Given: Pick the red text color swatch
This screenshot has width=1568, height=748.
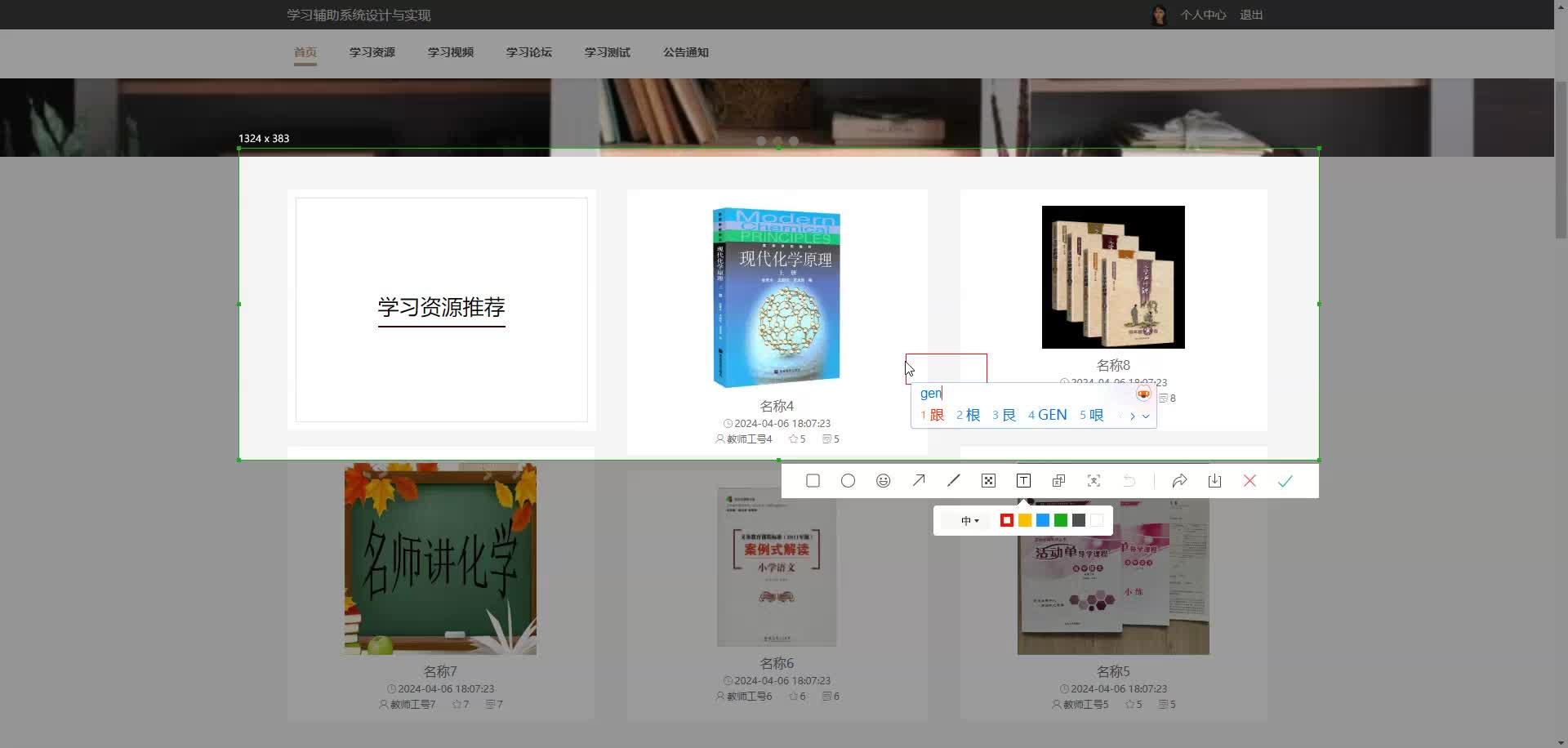Looking at the screenshot, I should [x=1007, y=520].
